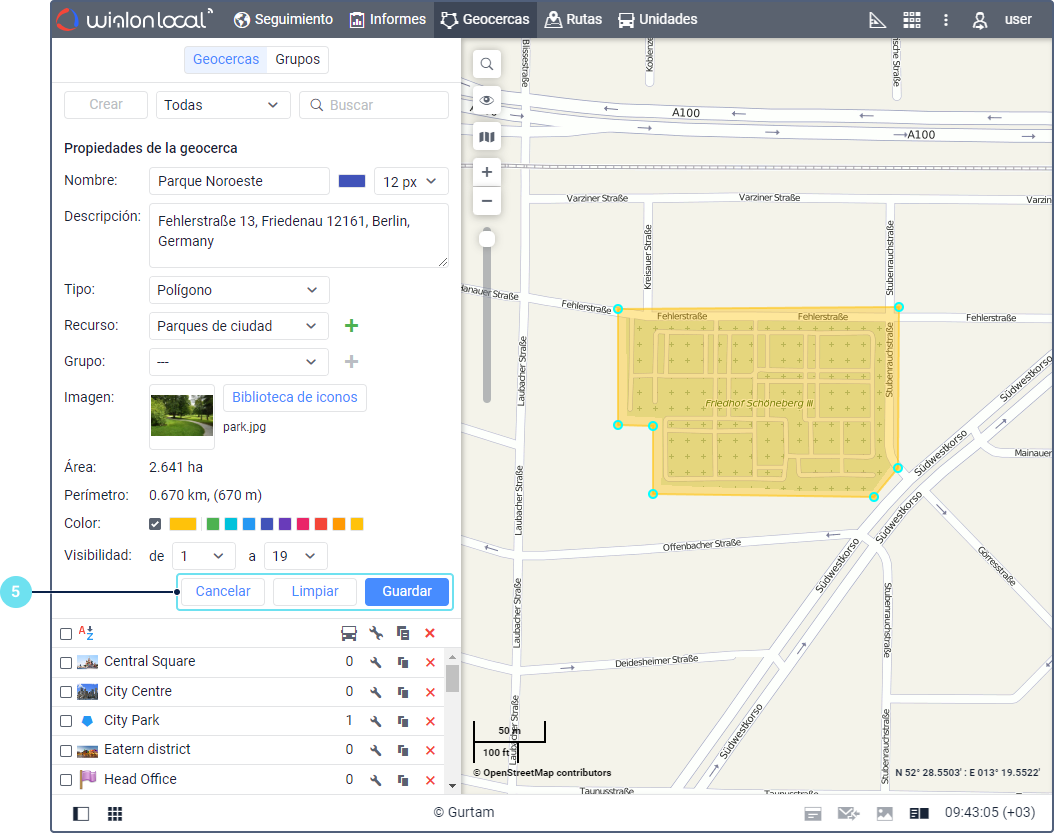Screen dimensions: 1054x833
Task: Delete the Head Office geofence
Action: 430,780
